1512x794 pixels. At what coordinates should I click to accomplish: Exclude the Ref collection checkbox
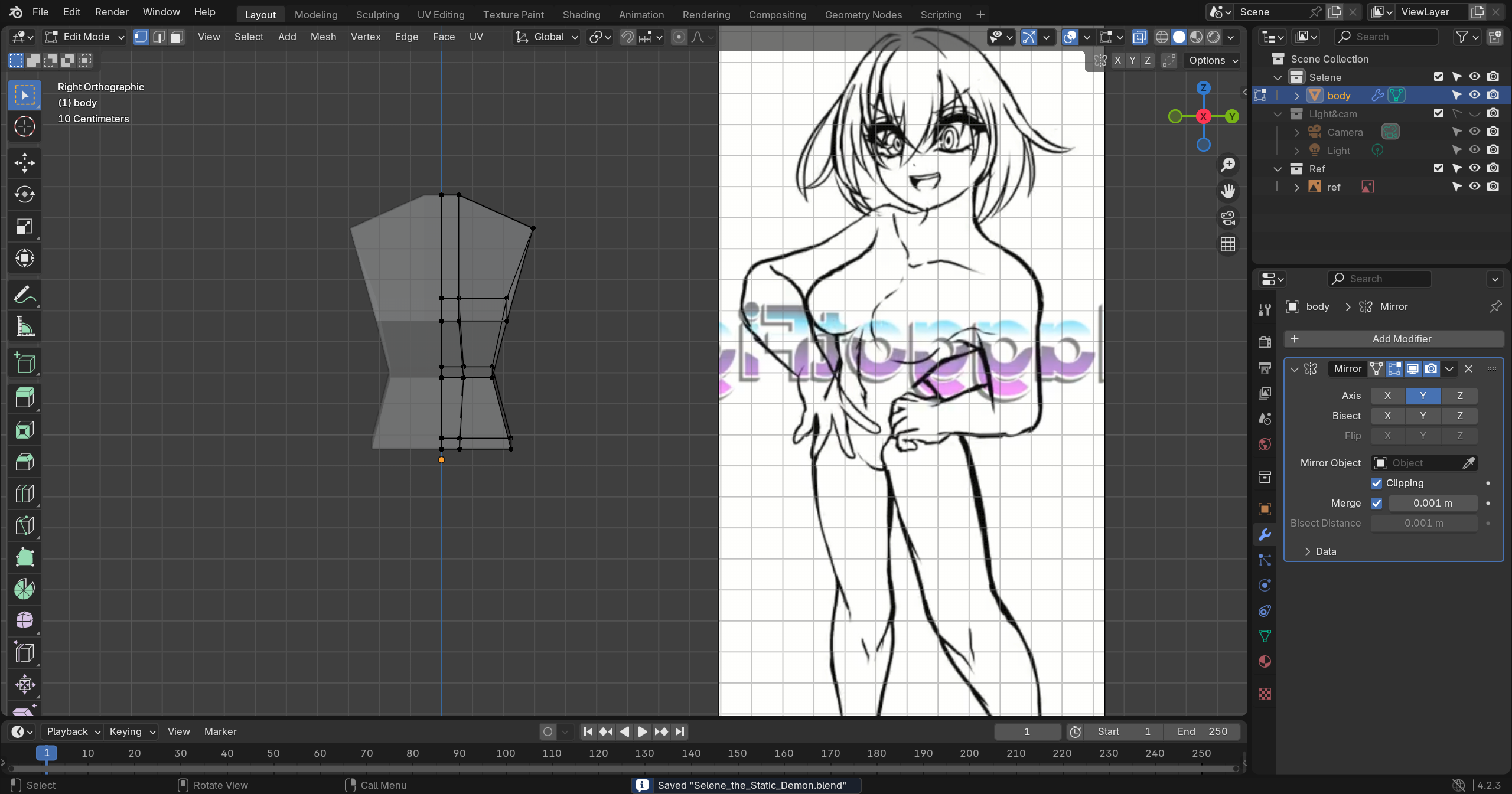[x=1438, y=168]
